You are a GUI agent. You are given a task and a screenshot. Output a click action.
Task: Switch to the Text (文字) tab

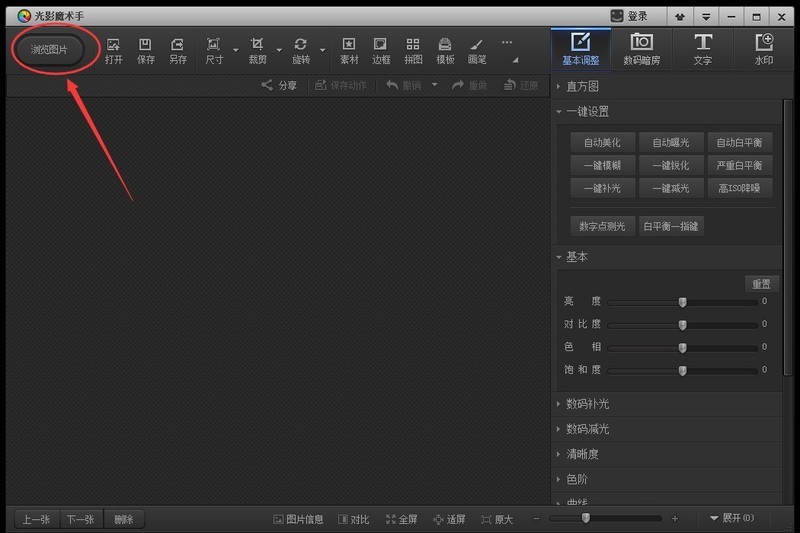click(703, 49)
